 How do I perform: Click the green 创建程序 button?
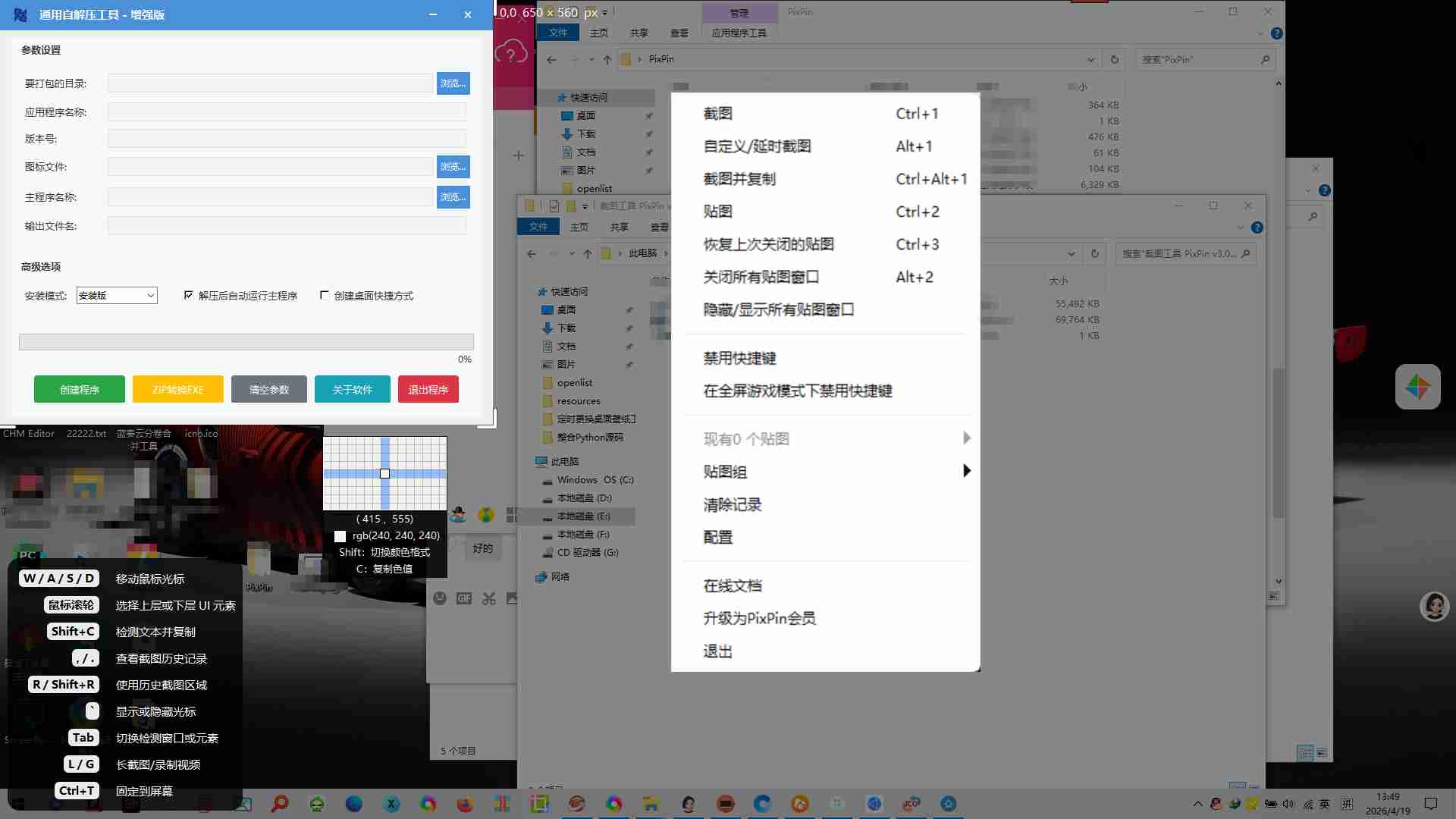pos(80,389)
